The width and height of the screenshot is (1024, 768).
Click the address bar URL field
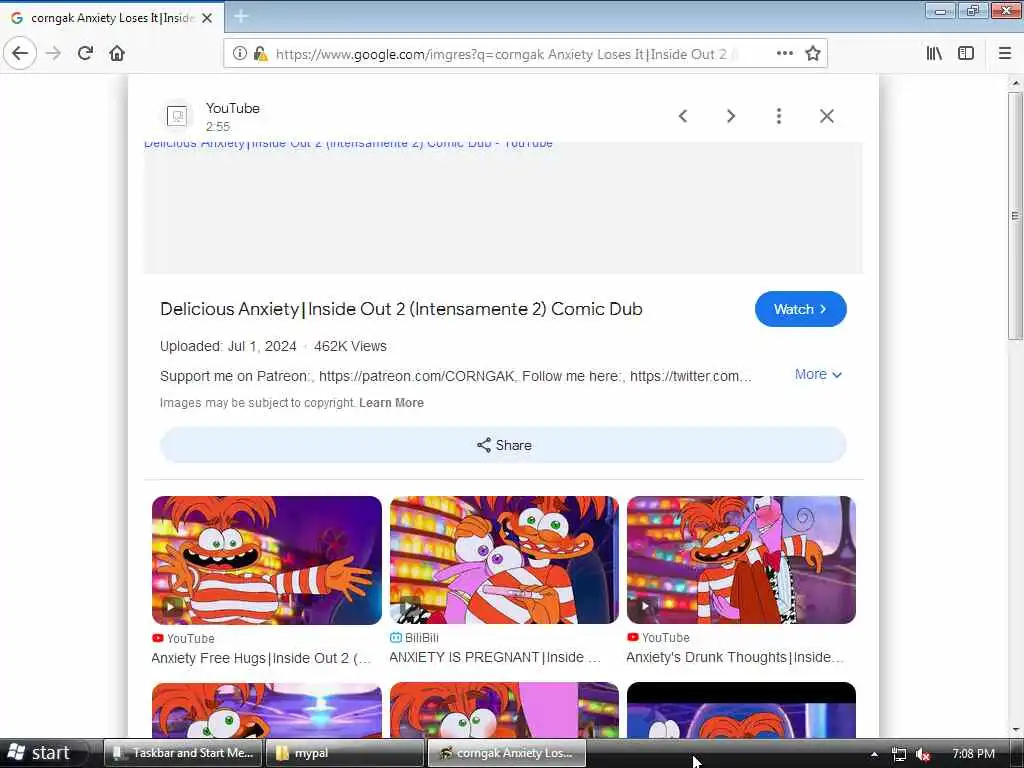[x=501, y=54]
